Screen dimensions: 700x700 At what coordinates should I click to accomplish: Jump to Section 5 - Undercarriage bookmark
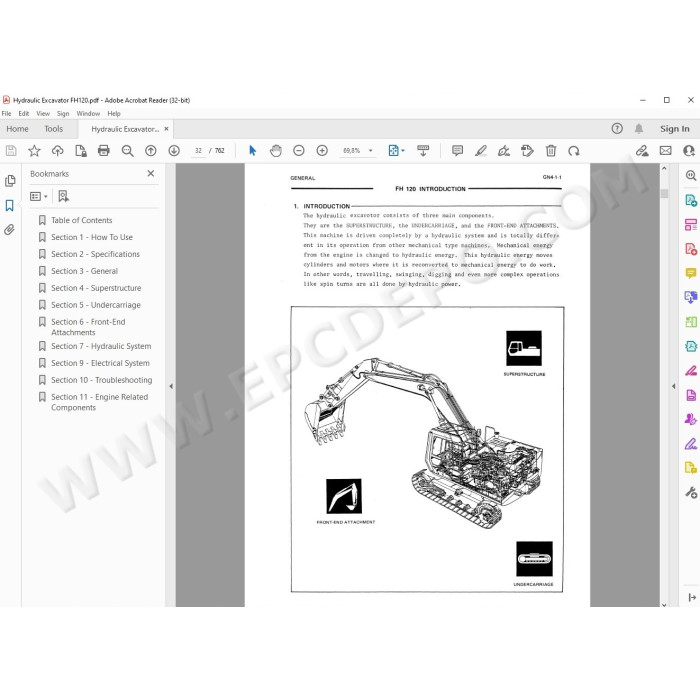coord(96,305)
